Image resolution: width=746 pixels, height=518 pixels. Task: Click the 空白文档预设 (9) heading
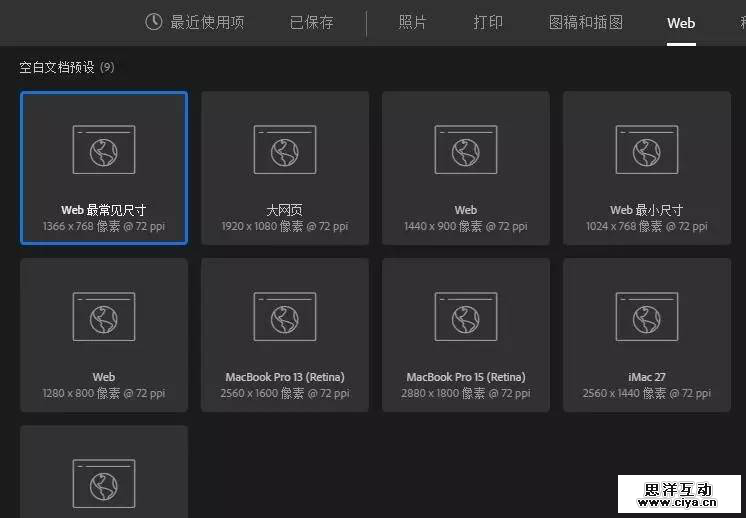(x=67, y=67)
